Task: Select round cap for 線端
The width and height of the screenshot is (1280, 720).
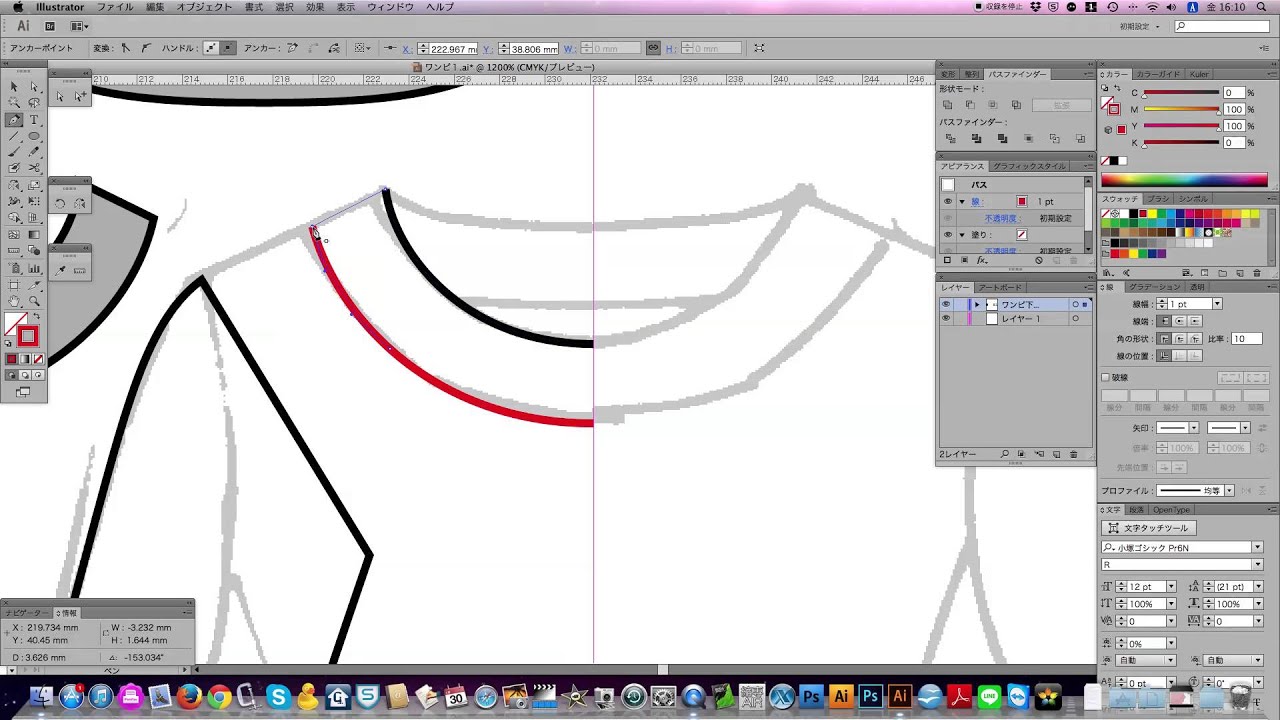Action: 1179,321
